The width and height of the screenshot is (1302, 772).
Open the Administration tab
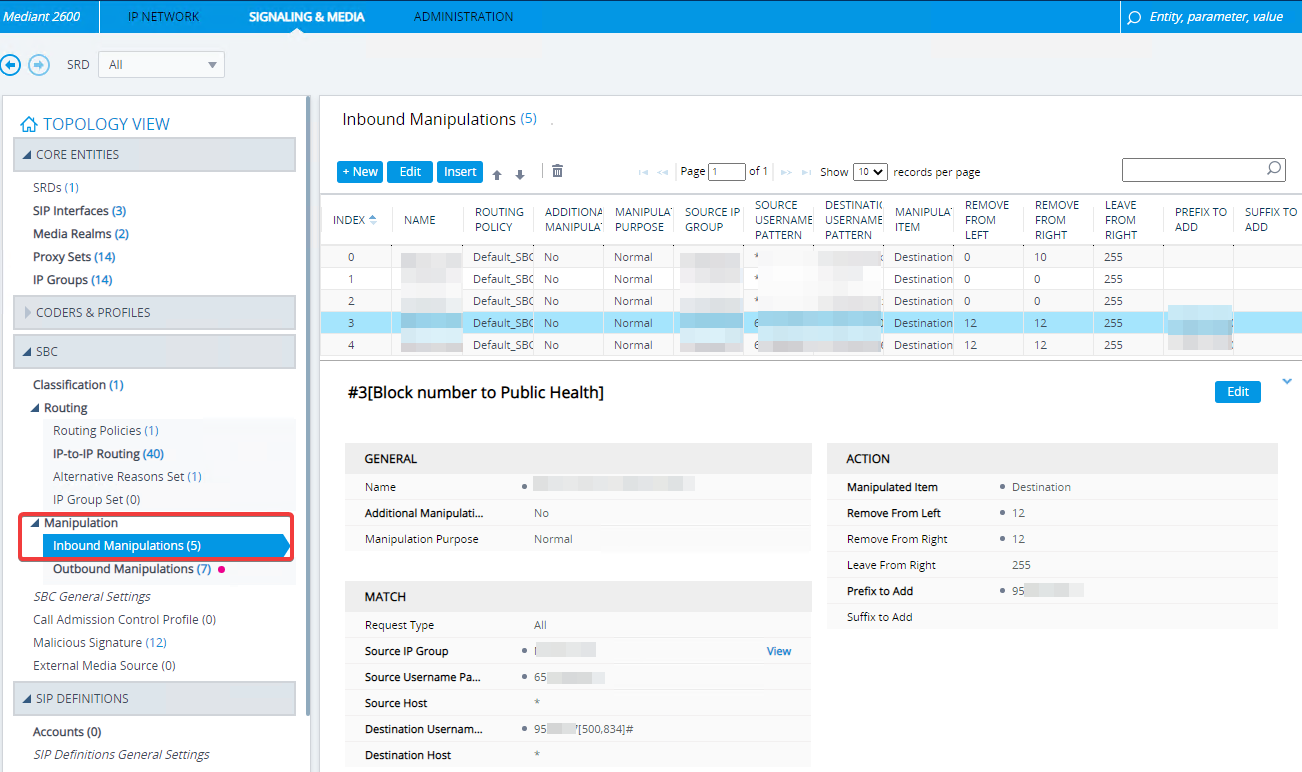tap(463, 17)
